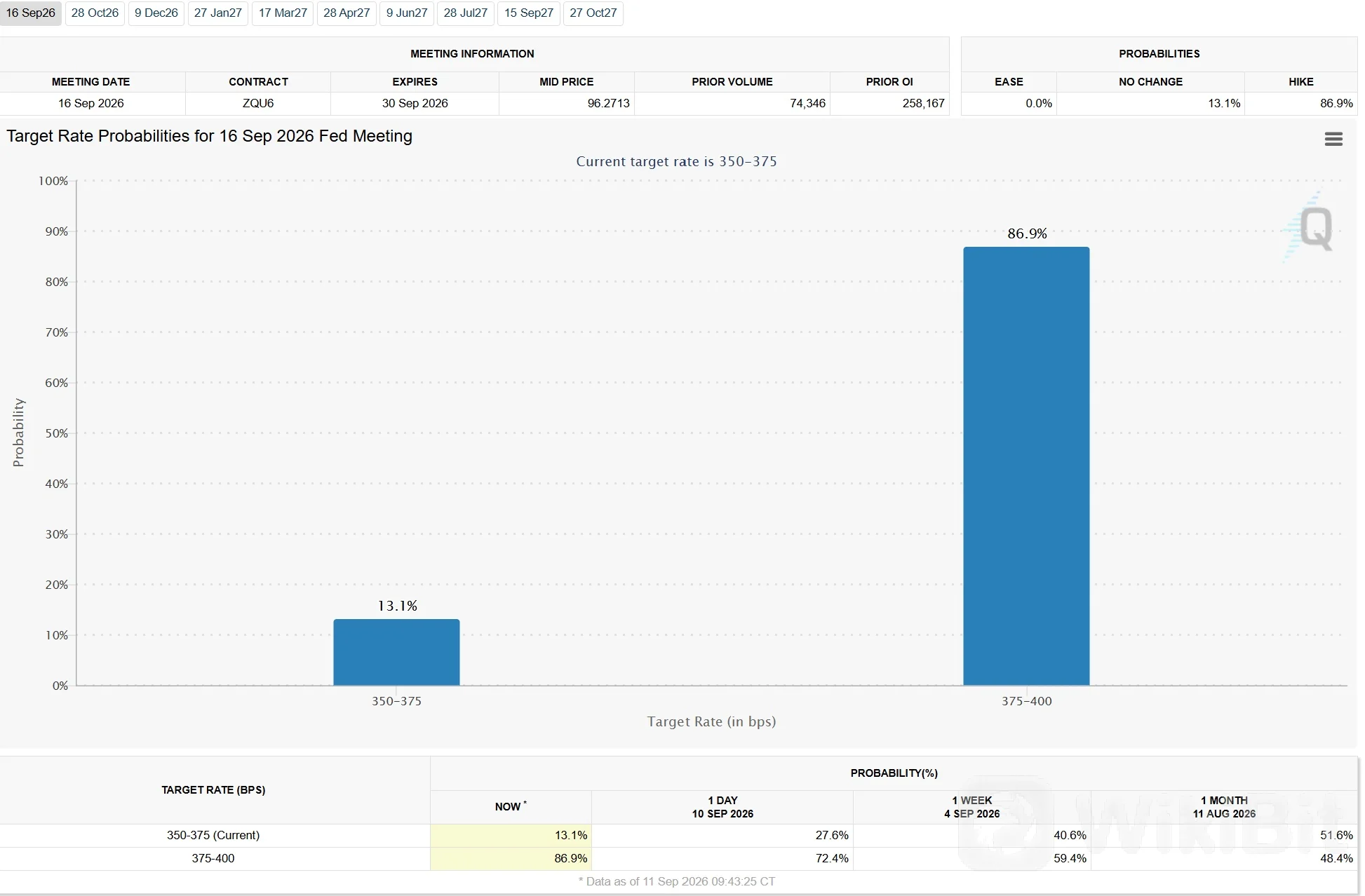
Task: Click the NO CHANGE probability header
Action: point(1150,82)
